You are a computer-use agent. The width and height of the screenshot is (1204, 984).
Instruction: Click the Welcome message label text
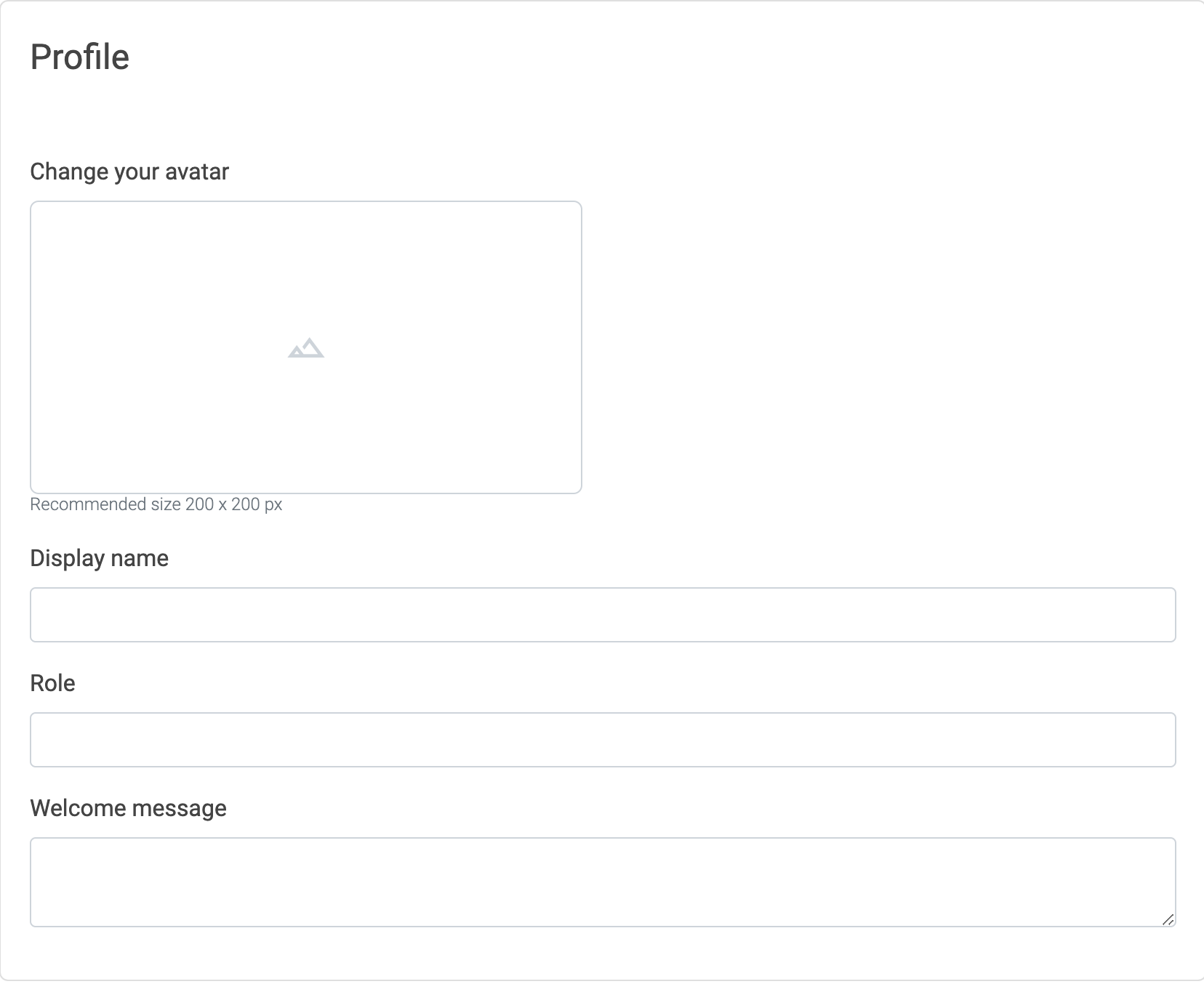[127, 807]
